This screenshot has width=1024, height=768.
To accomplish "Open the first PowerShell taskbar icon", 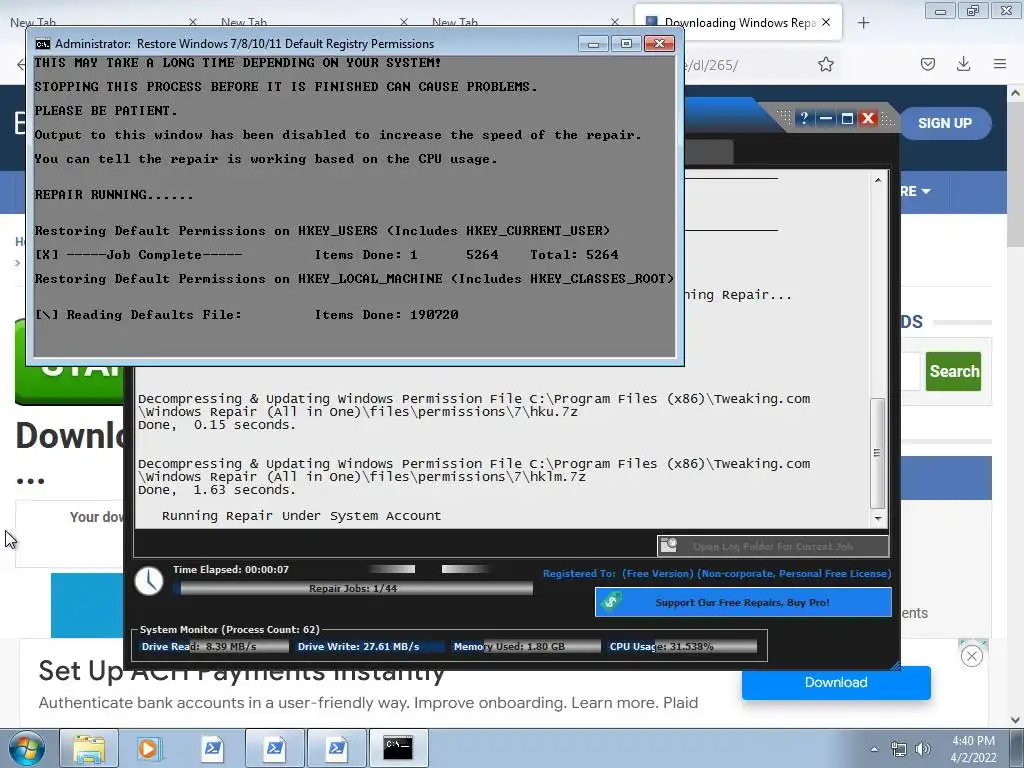I will [x=213, y=748].
